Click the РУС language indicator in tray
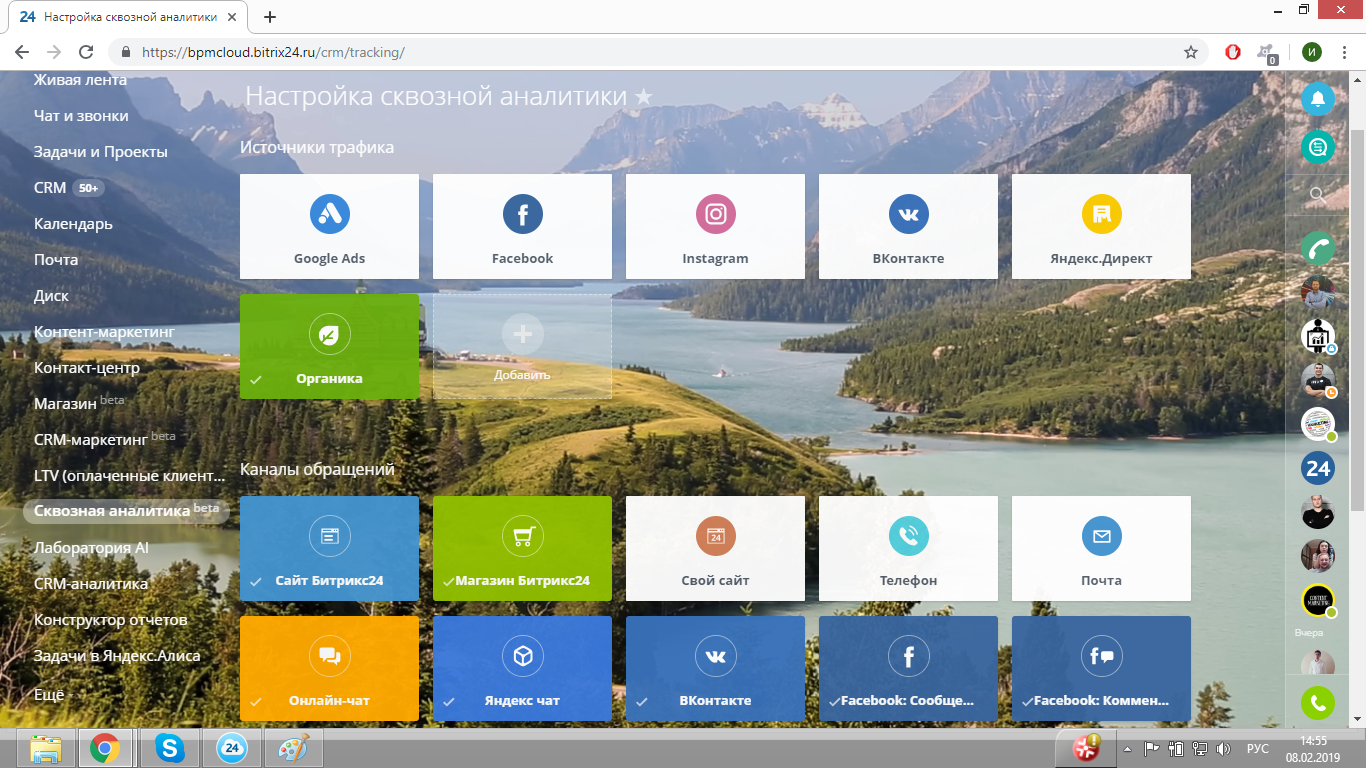Viewport: 1366px width, 768px height. (x=1257, y=748)
